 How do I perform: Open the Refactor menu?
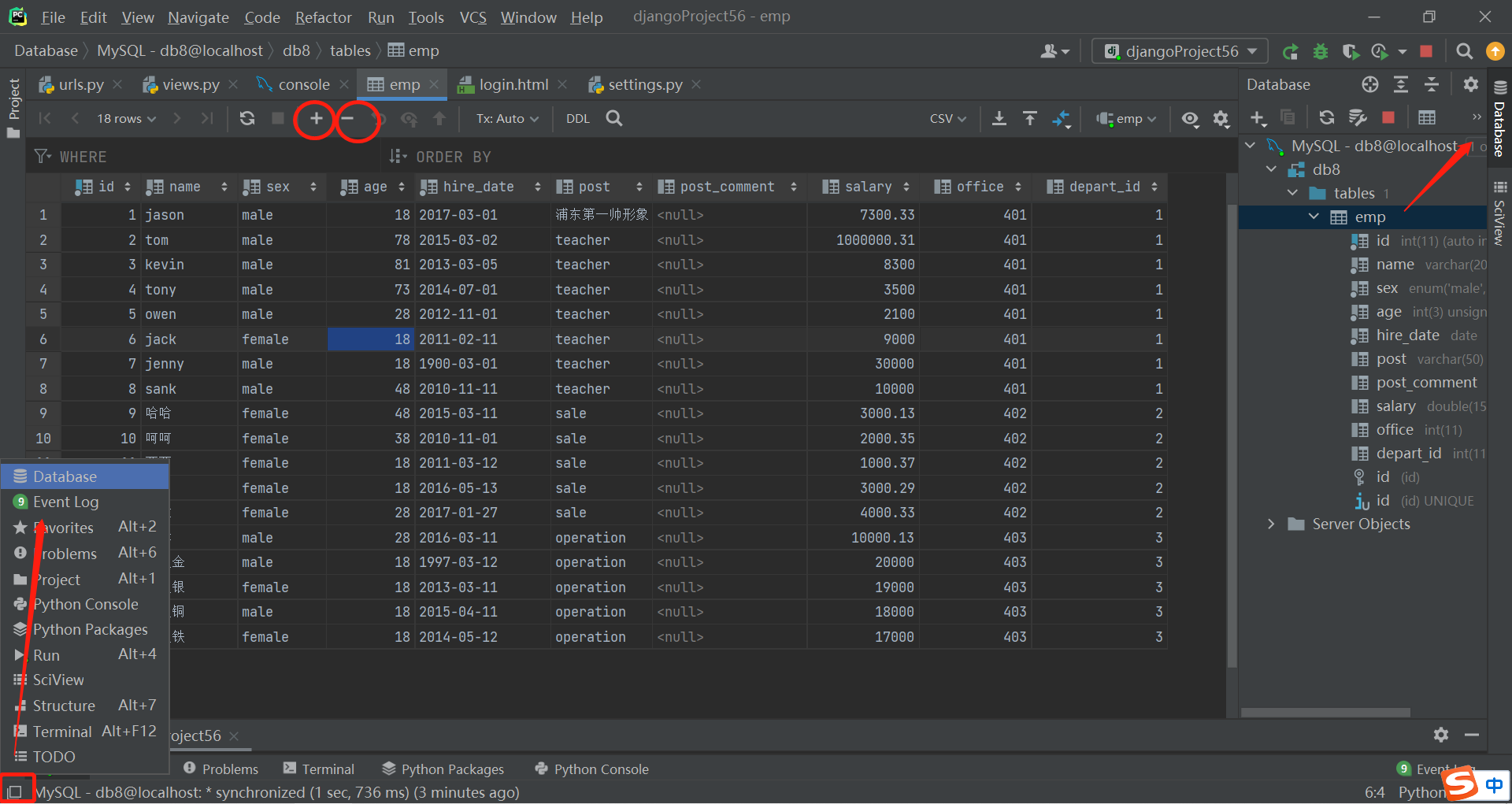pyautogui.click(x=323, y=17)
